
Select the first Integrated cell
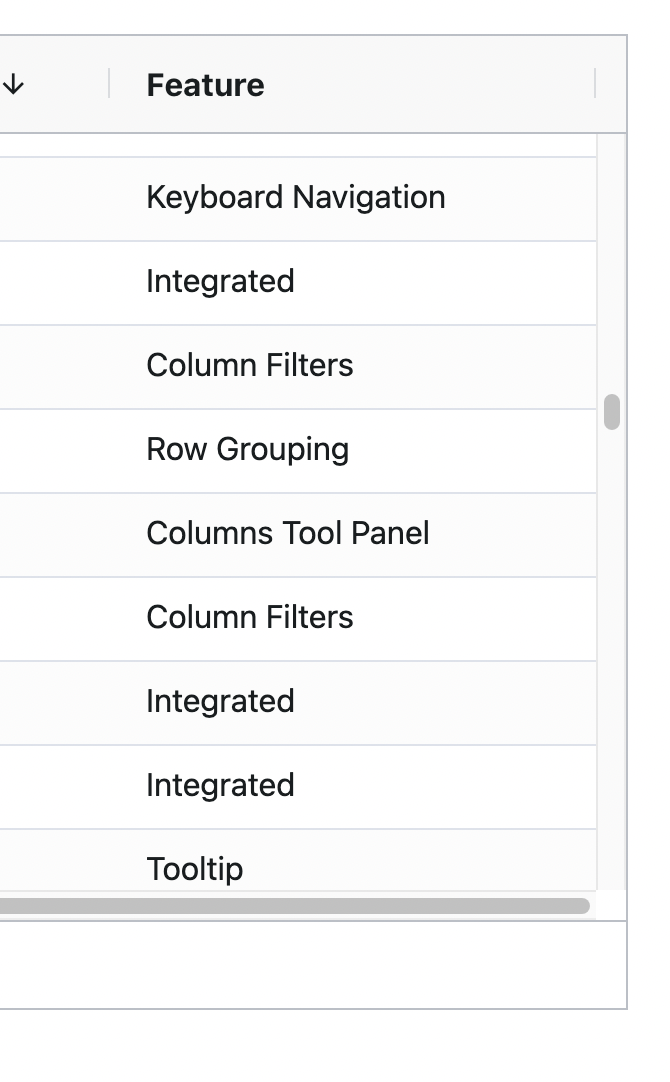pos(220,282)
